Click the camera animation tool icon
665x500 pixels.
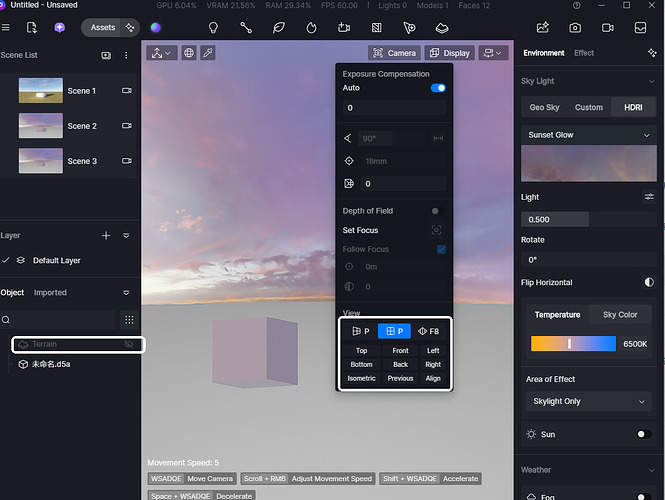344,28
